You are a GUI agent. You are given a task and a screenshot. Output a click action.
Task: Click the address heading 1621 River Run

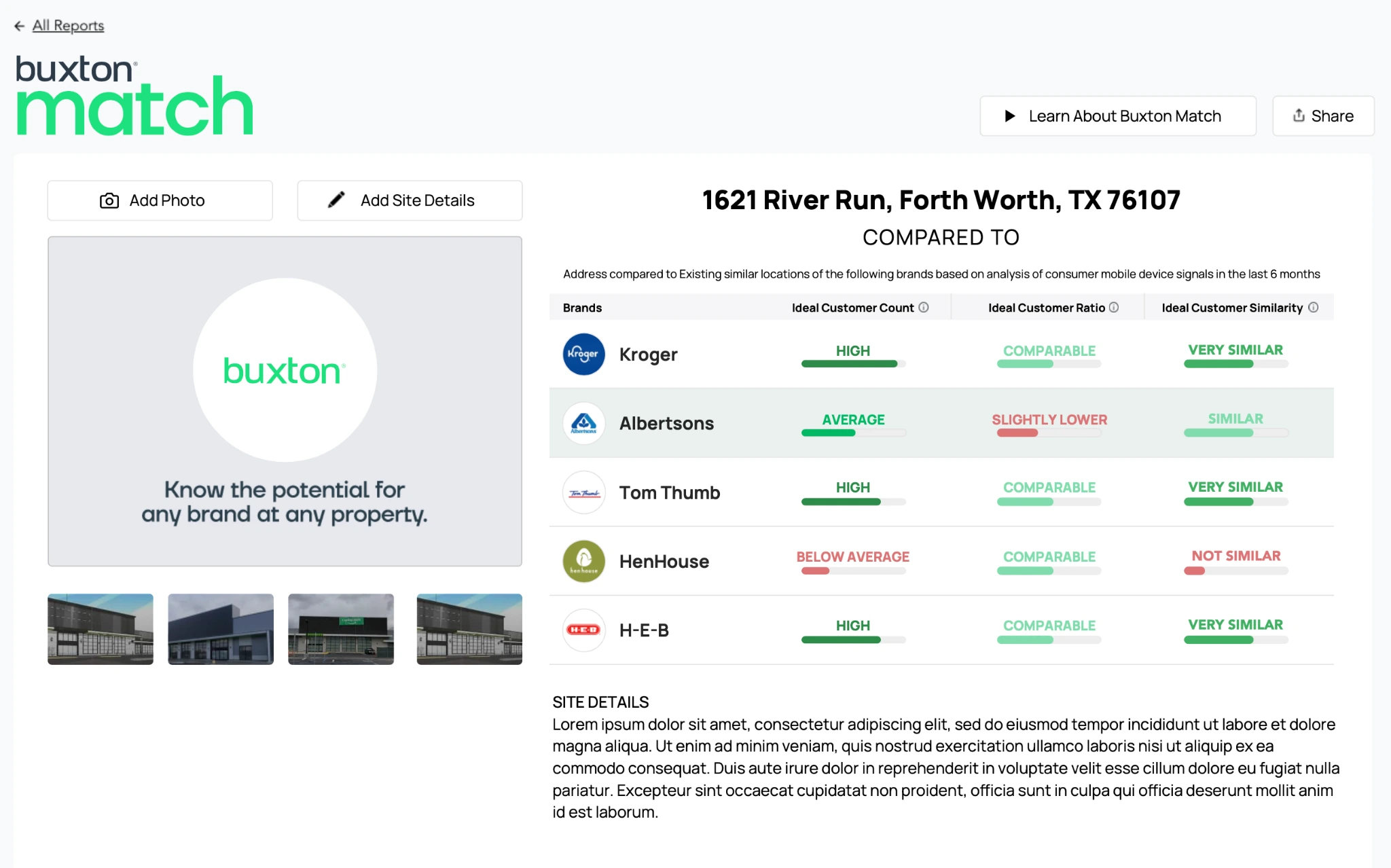(941, 200)
